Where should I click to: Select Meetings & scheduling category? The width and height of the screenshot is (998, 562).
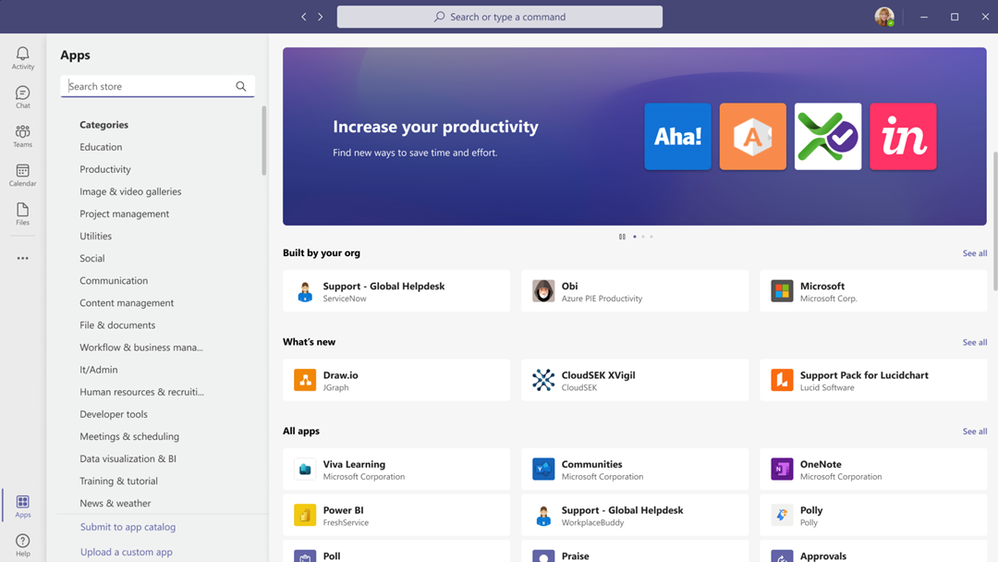[129, 437]
